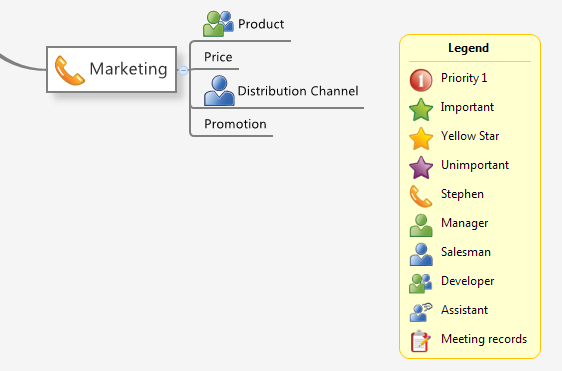Click the purple Unimportant star icon
The image size is (562, 371).
pos(421,167)
